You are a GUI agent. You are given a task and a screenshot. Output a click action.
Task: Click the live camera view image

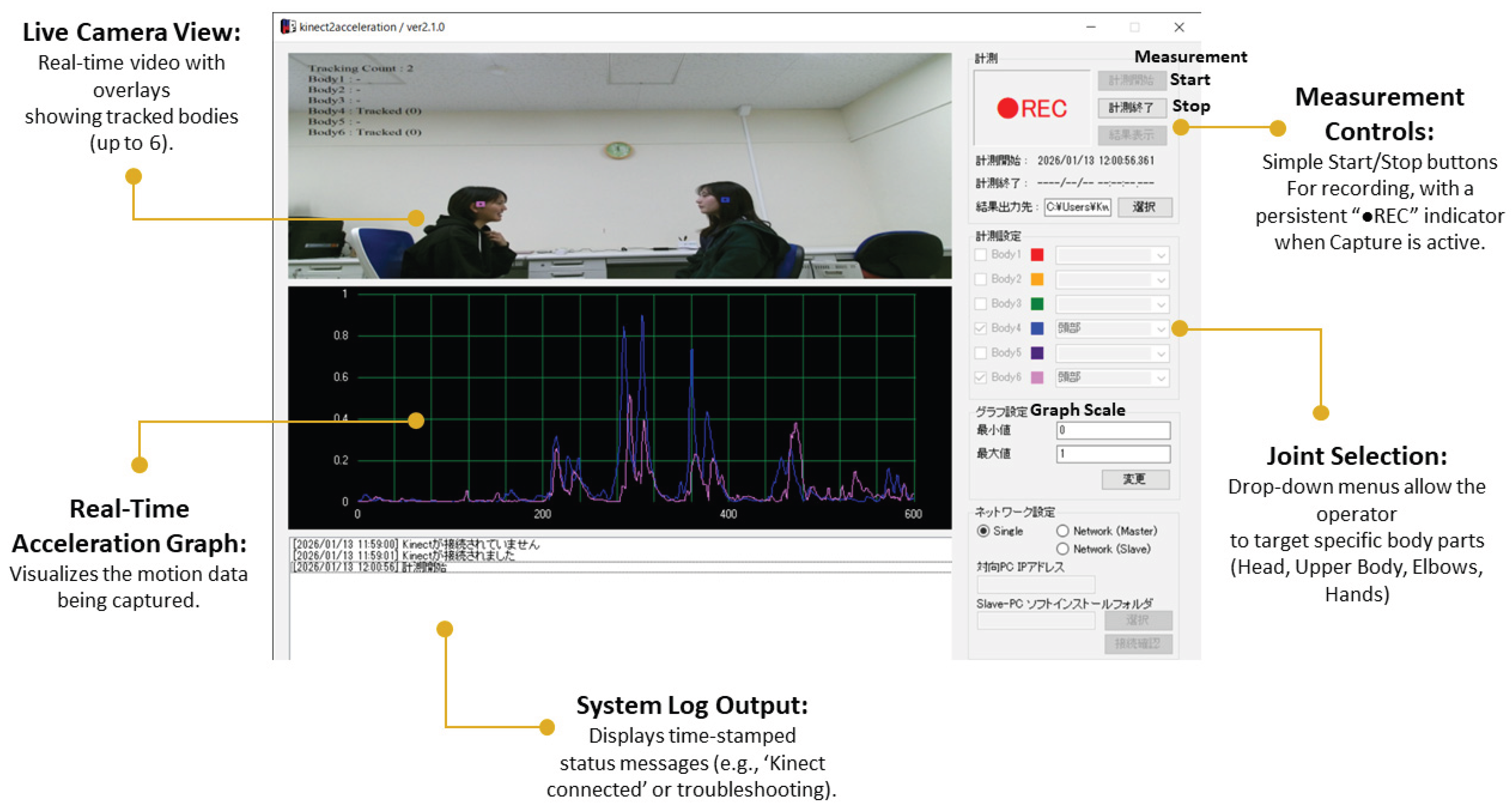coord(619,166)
